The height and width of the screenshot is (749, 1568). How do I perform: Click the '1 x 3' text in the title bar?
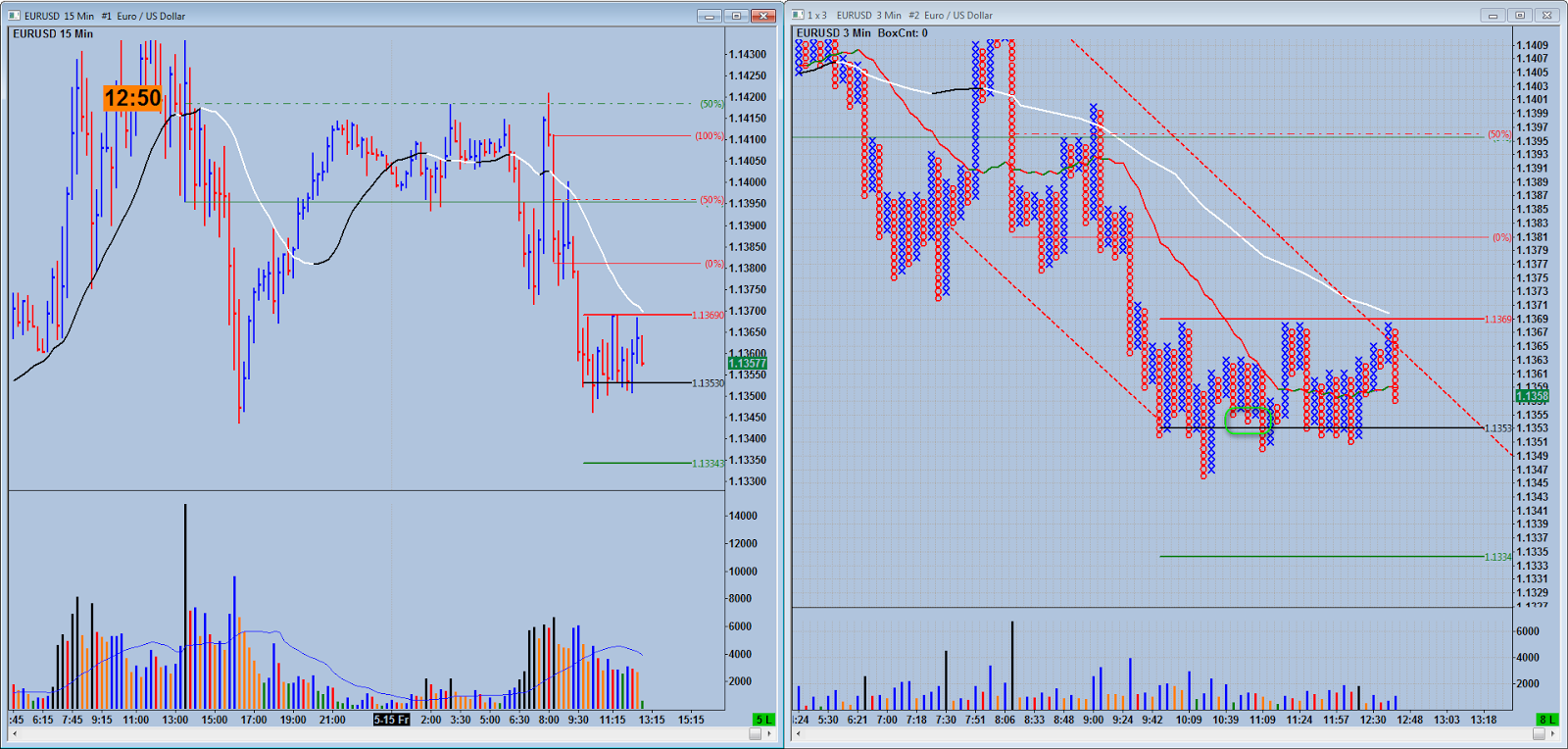coord(817,15)
